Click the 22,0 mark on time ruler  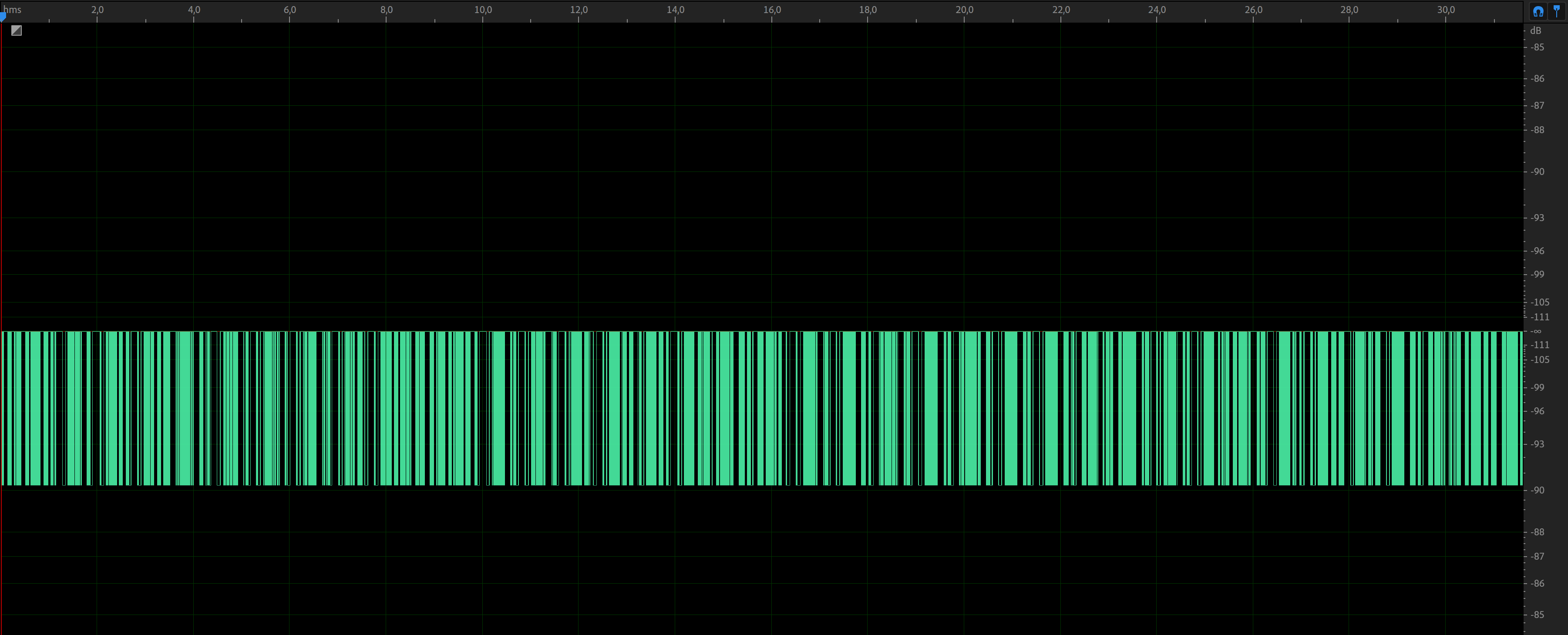point(1061,10)
